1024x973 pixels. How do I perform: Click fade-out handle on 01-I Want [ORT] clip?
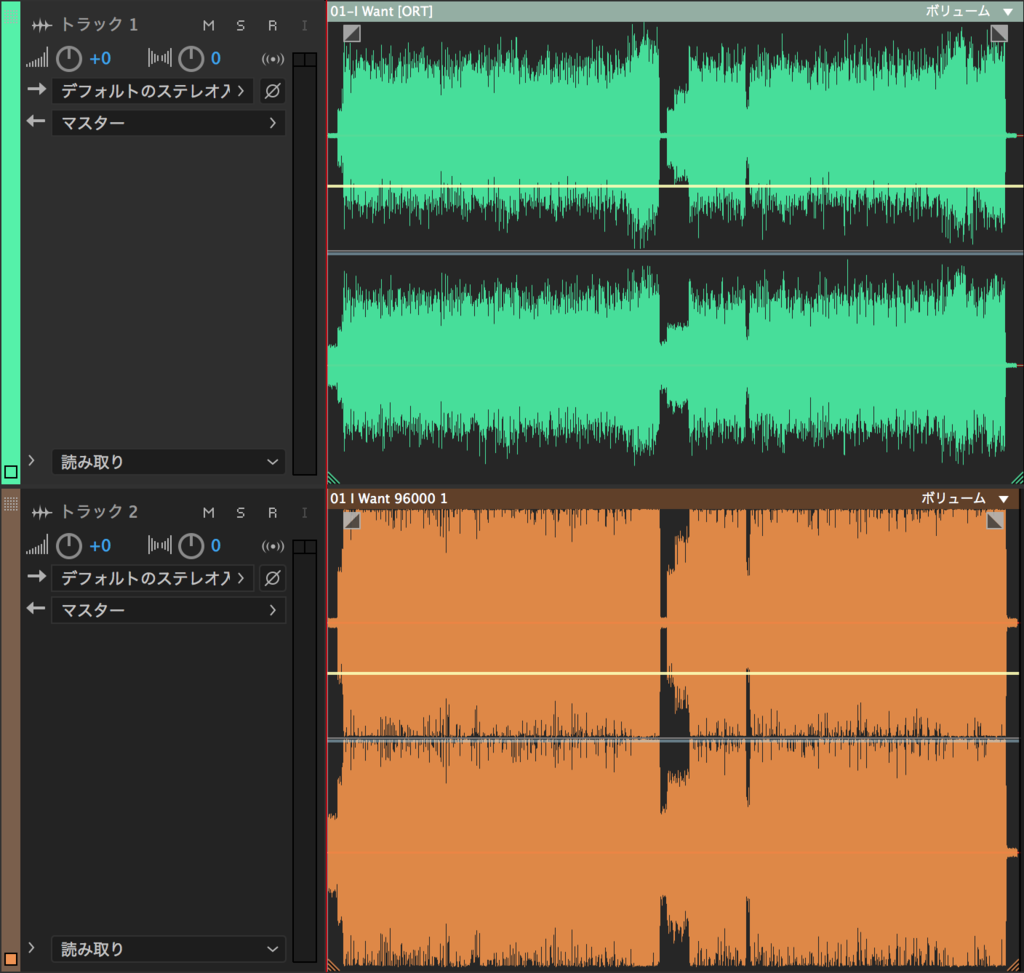999,33
